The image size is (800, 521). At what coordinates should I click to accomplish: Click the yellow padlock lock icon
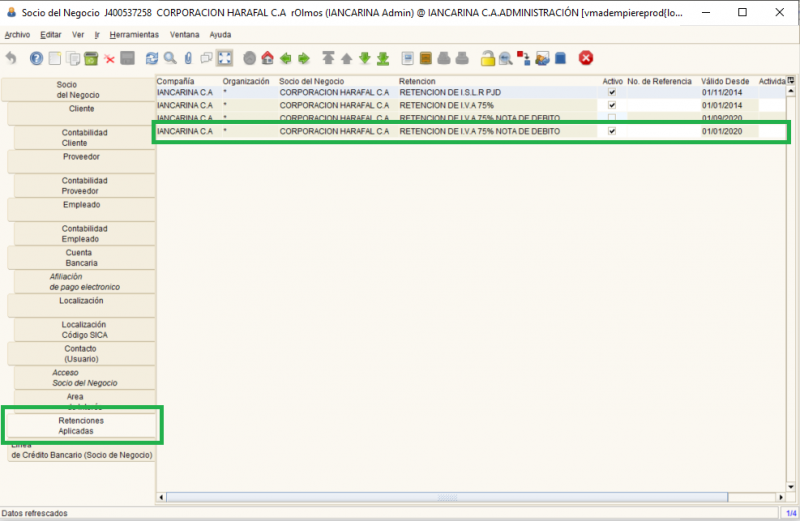pyautogui.click(x=487, y=58)
